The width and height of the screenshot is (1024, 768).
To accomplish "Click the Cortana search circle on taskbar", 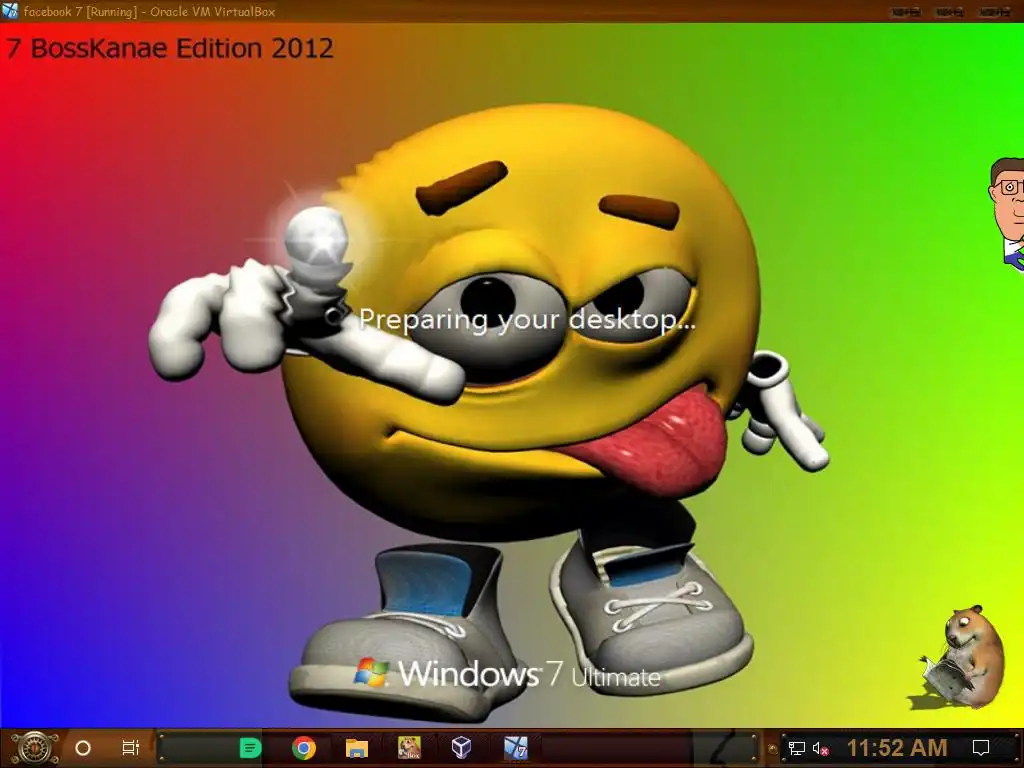I will coord(83,748).
